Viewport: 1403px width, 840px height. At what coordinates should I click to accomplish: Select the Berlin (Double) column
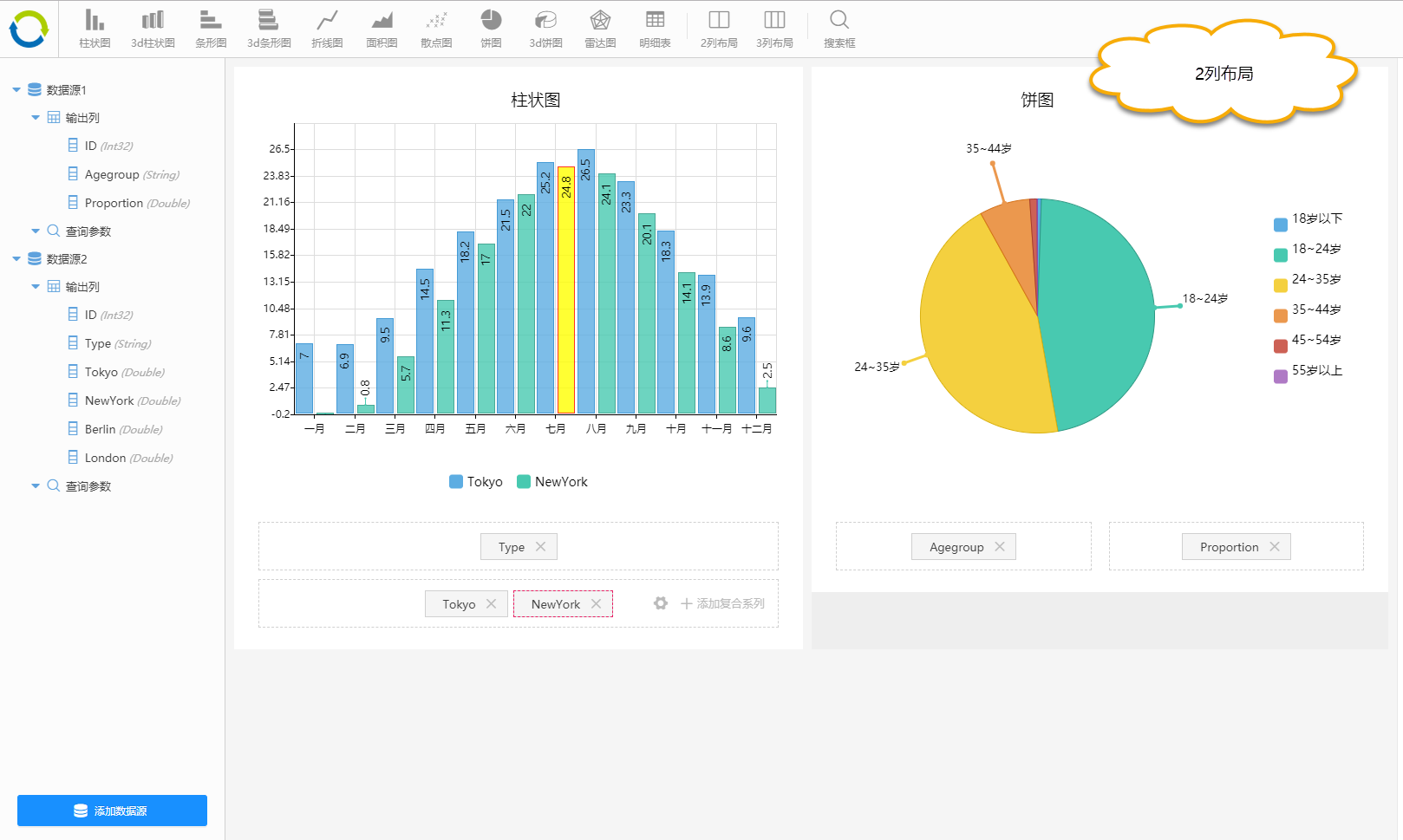pos(115,429)
